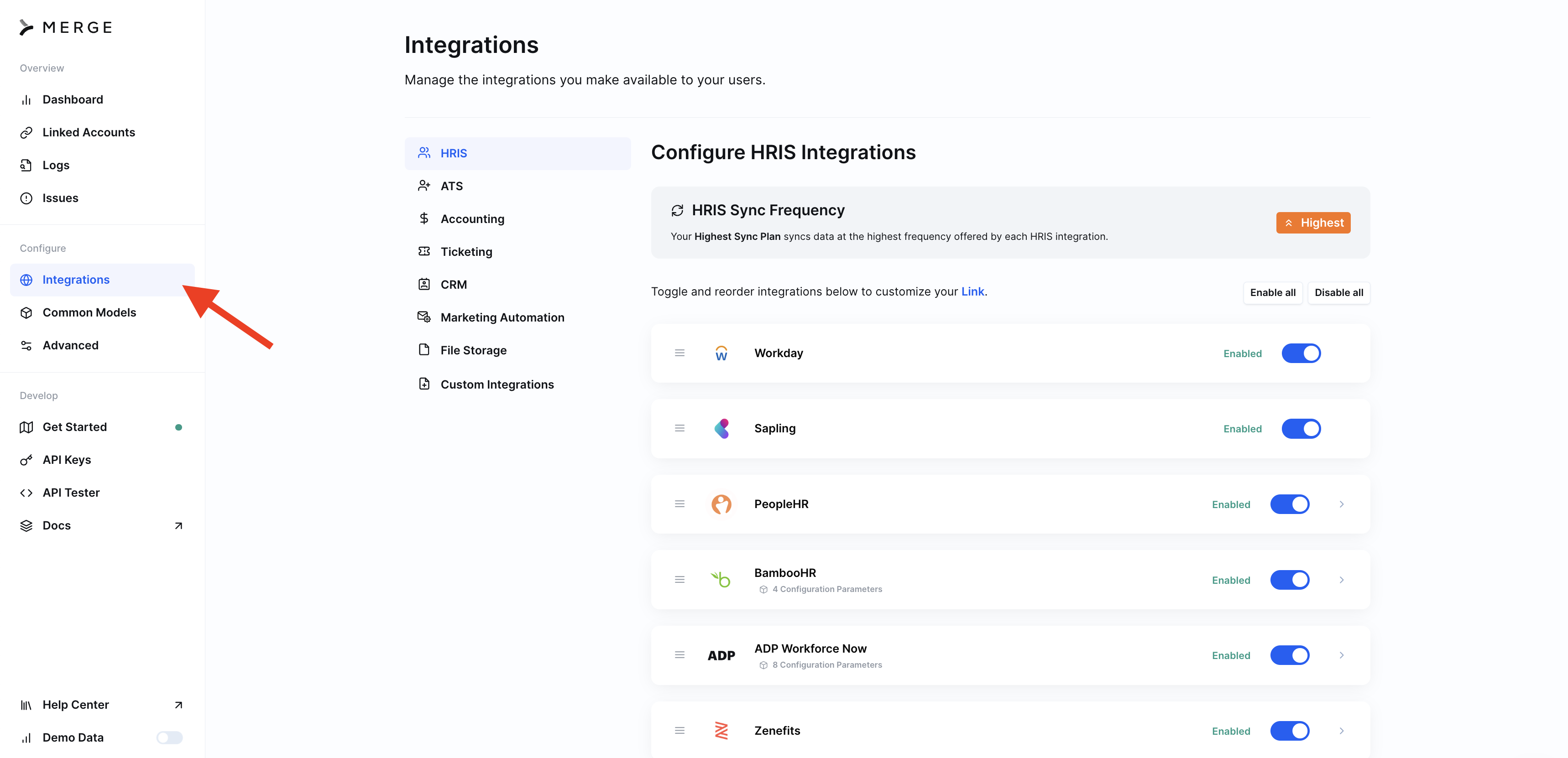This screenshot has width=1568, height=758.
Task: Click the Sapling integration logo
Action: [721, 428]
